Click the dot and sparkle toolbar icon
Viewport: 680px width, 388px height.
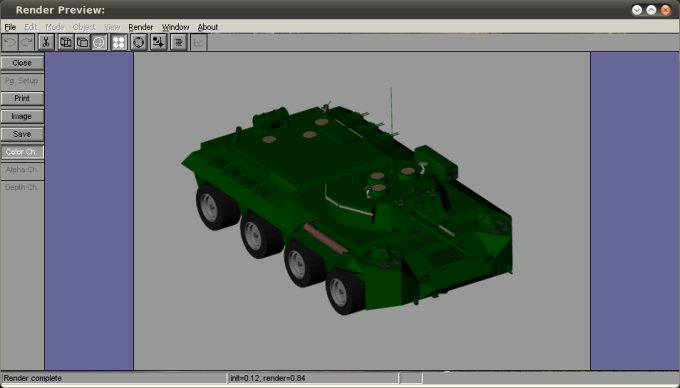pyautogui.click(x=159, y=42)
